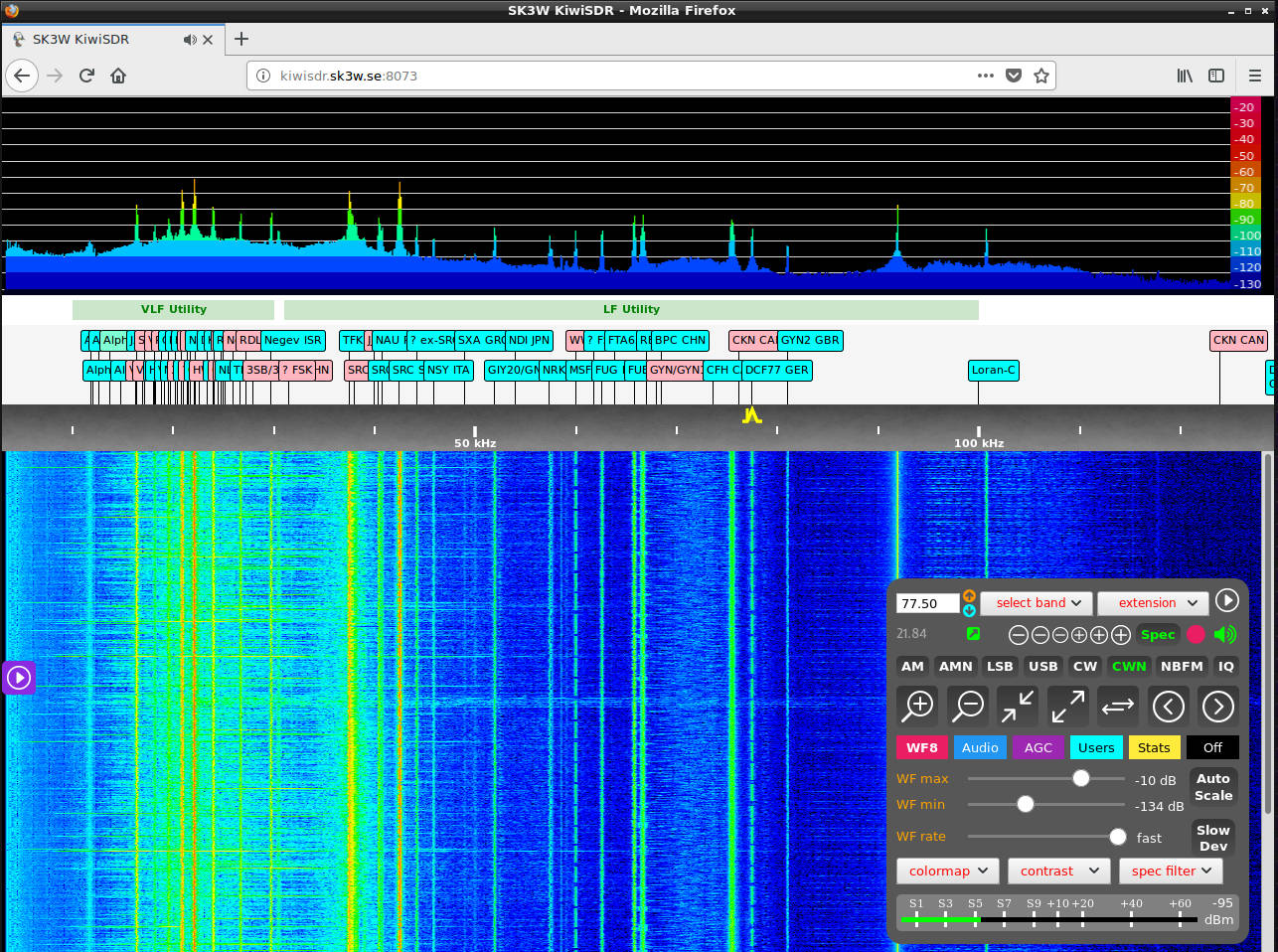Toggle Slow Dev mode

click(x=1212, y=838)
